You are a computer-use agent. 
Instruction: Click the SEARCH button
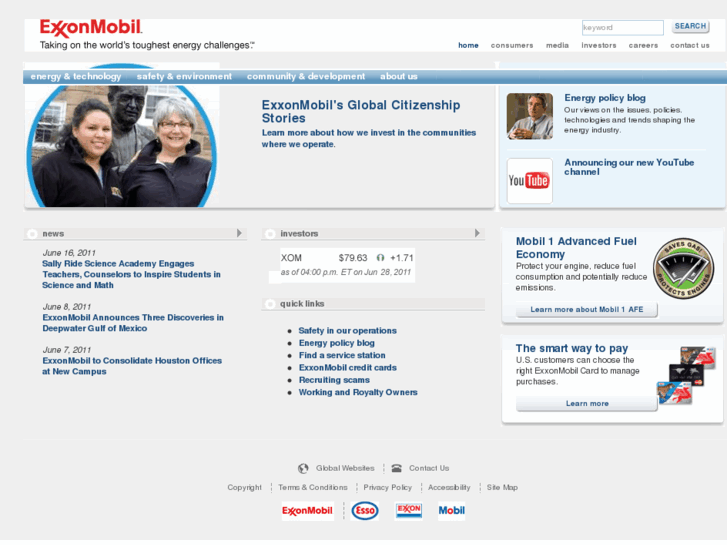[x=690, y=26]
